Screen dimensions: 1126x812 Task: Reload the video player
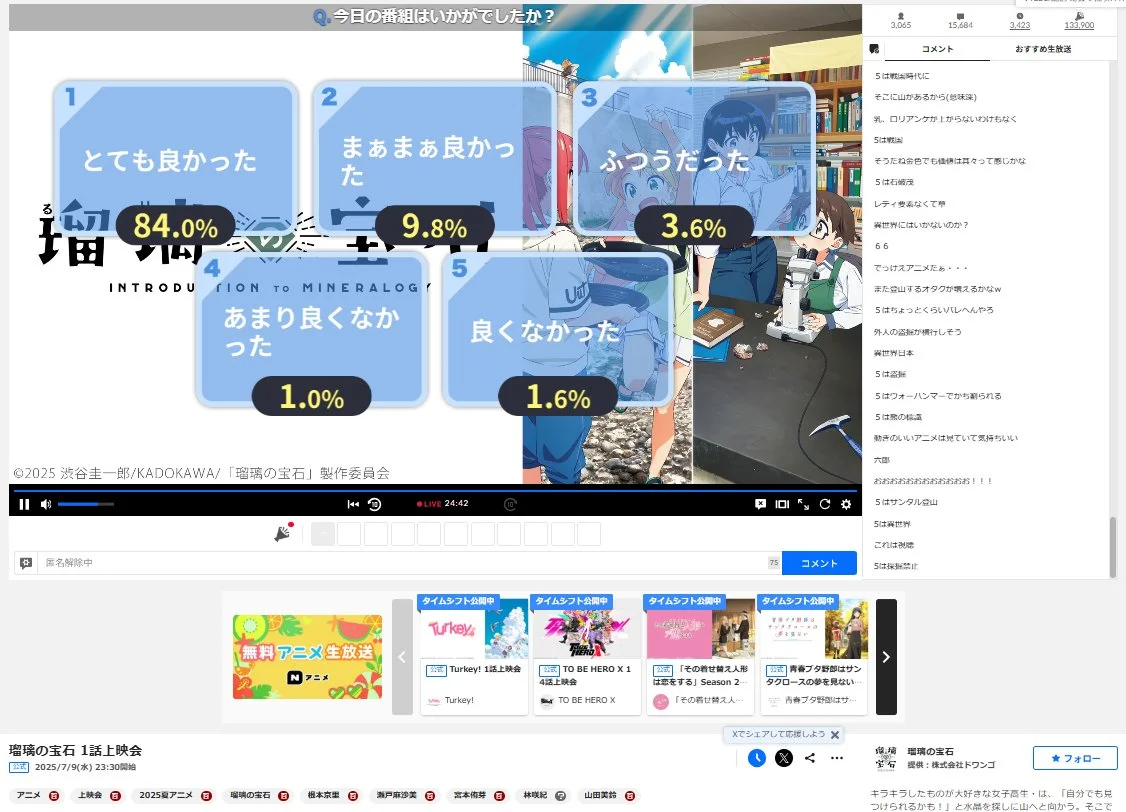tap(825, 504)
